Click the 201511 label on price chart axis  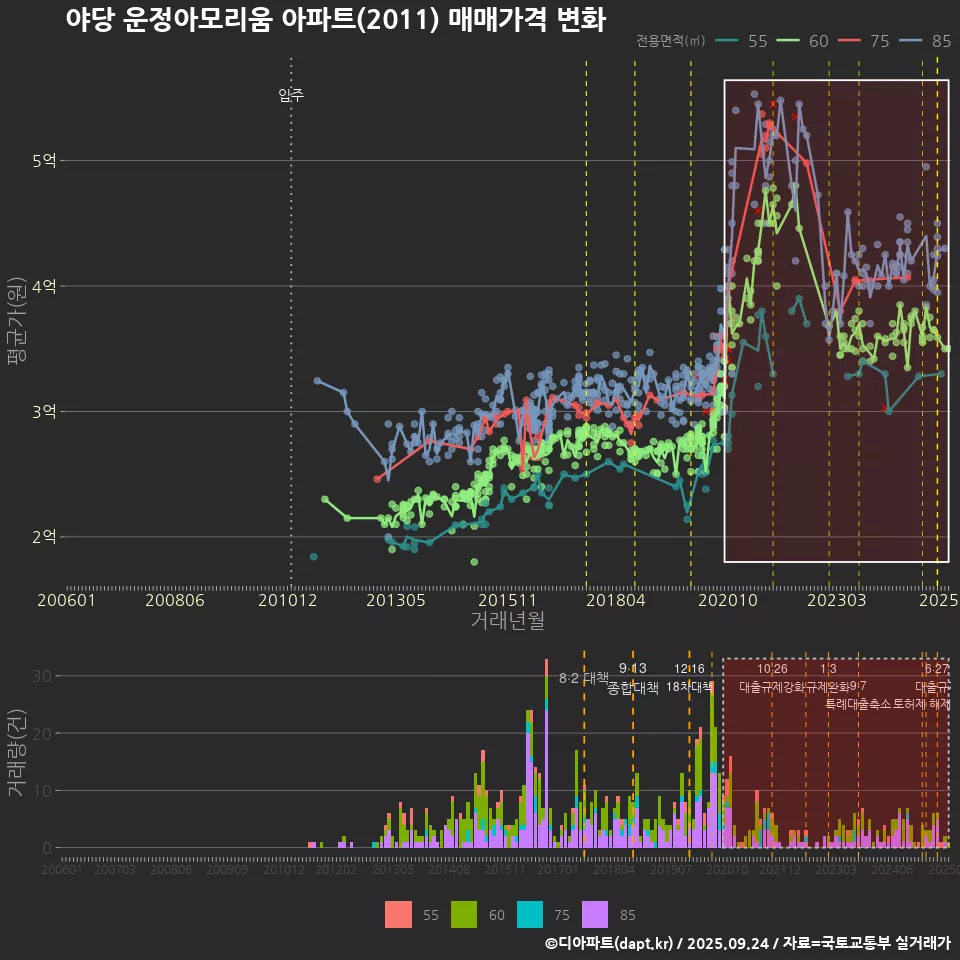click(506, 600)
